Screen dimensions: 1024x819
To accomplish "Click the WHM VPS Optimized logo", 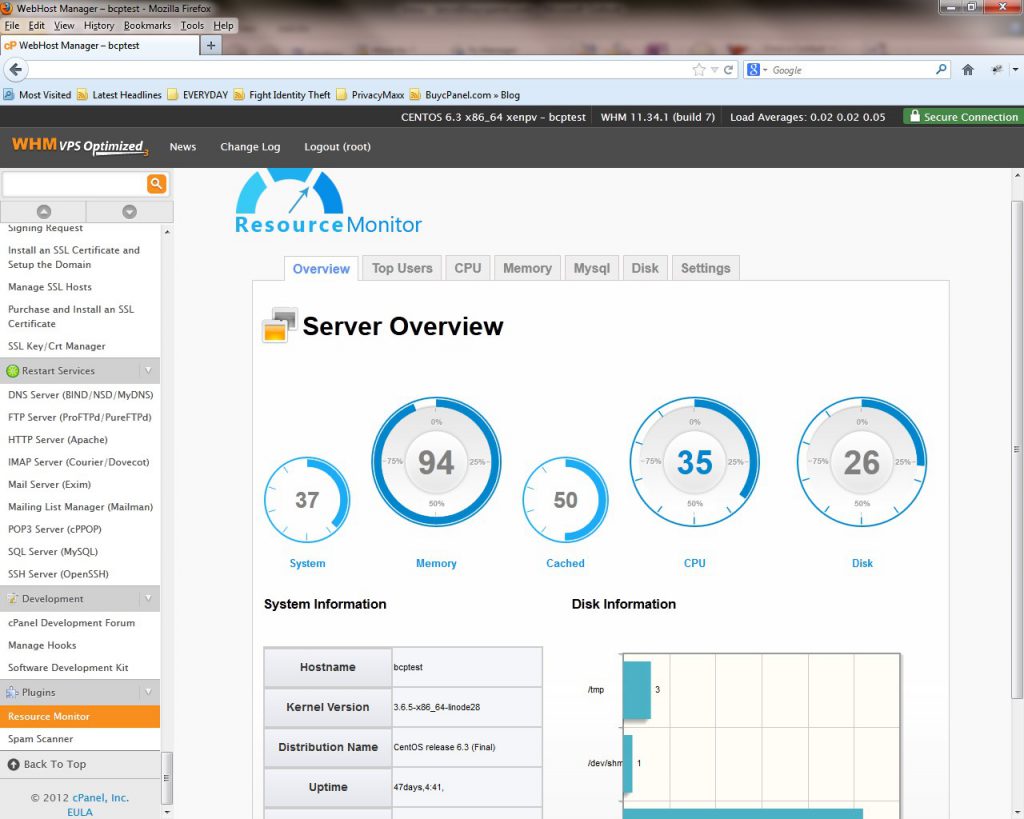I will pos(80,146).
